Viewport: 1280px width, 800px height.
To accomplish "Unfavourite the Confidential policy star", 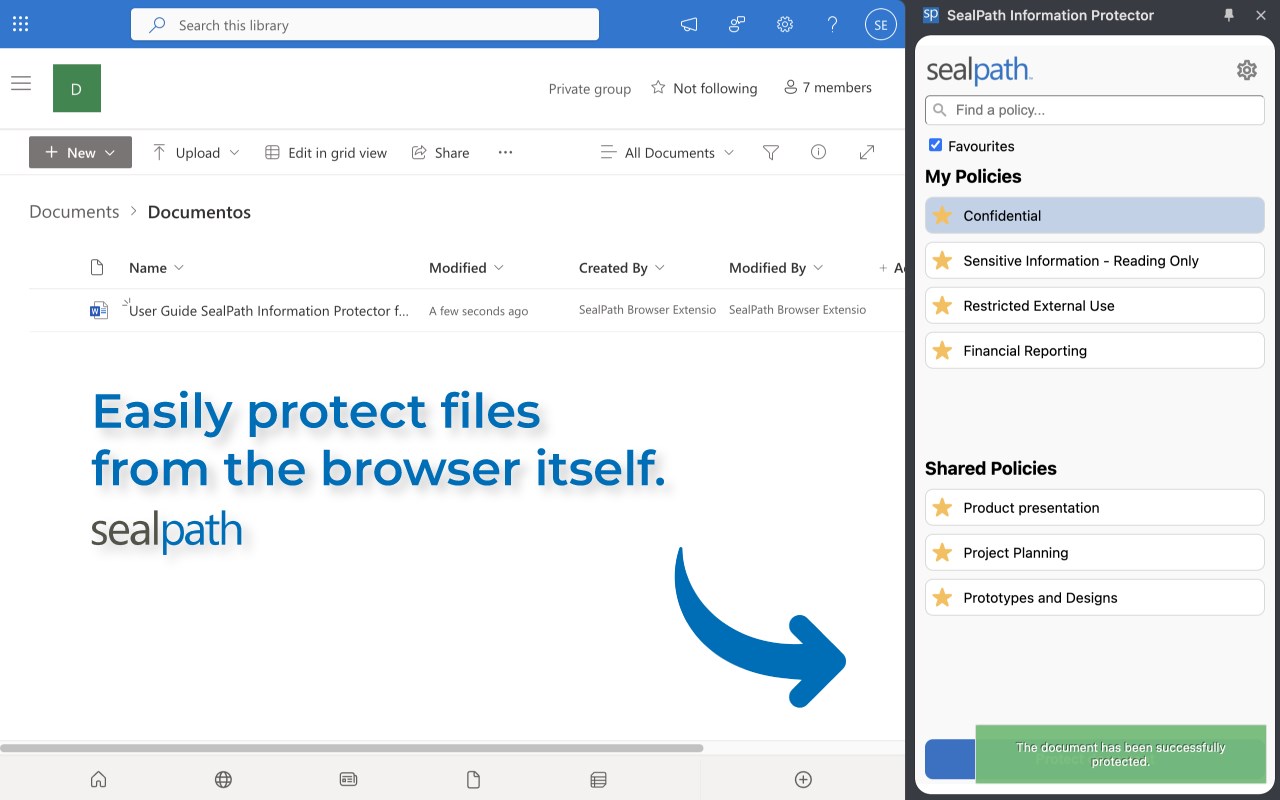I will click(x=942, y=215).
